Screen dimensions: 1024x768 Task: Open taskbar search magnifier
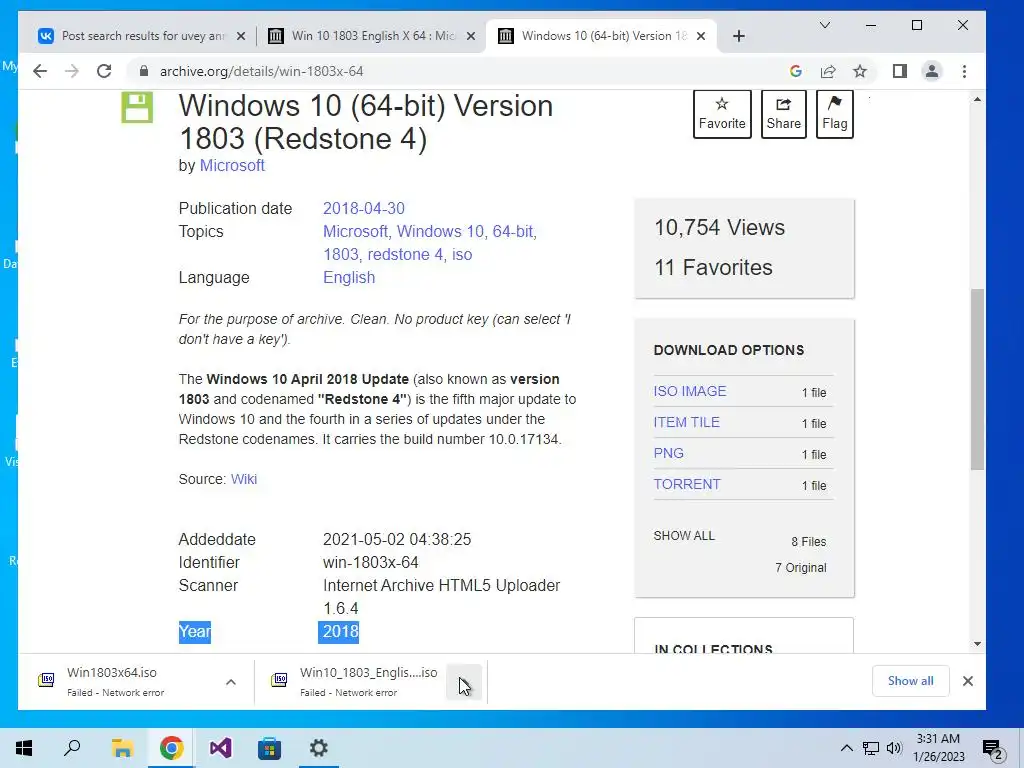[72, 748]
